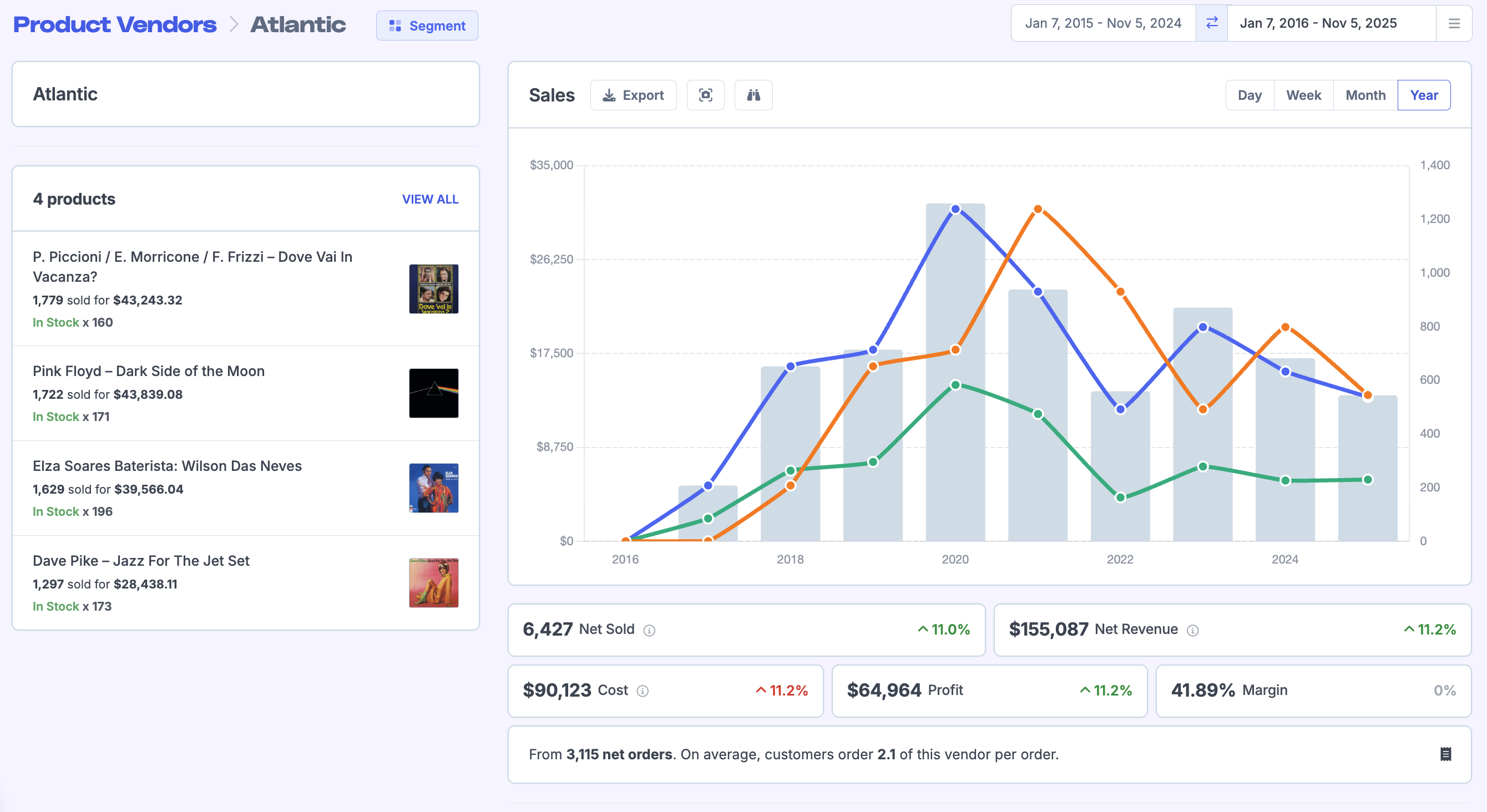This screenshot has width=1487, height=812.
Task: Go back to Product Vendors breadcrumb
Action: (x=115, y=24)
